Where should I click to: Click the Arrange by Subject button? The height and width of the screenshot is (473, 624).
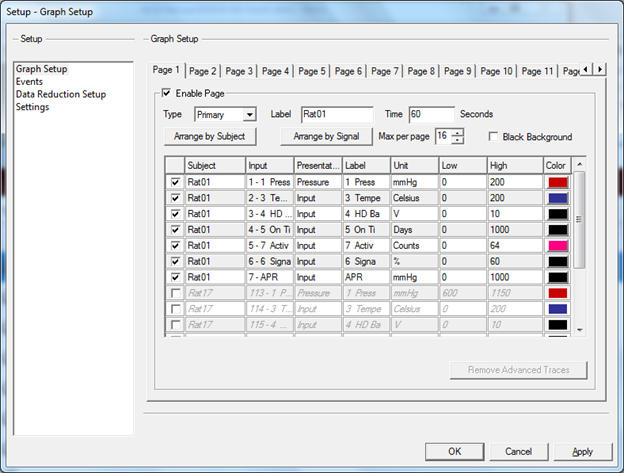[210, 136]
